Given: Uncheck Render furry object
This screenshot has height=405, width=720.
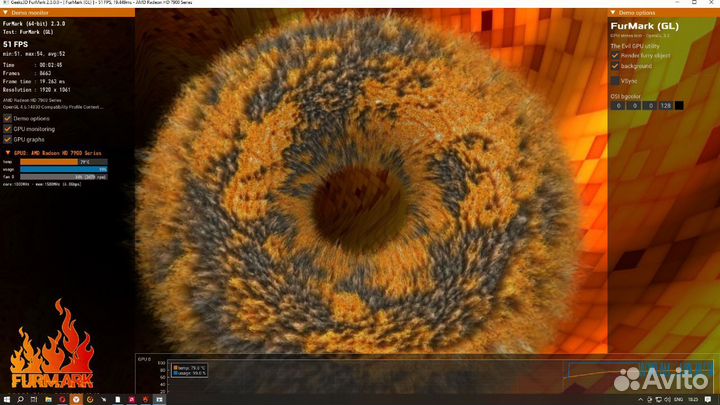Looking at the screenshot, I should pos(615,55).
